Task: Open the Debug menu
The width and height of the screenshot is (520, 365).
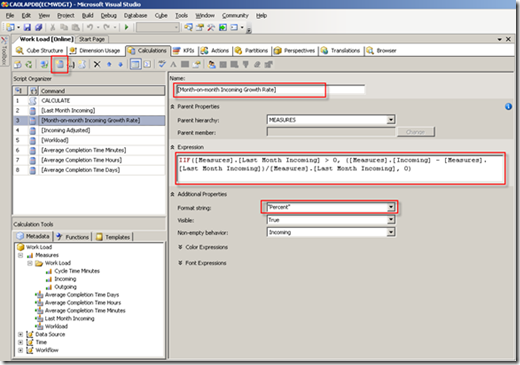Action: click(x=109, y=16)
